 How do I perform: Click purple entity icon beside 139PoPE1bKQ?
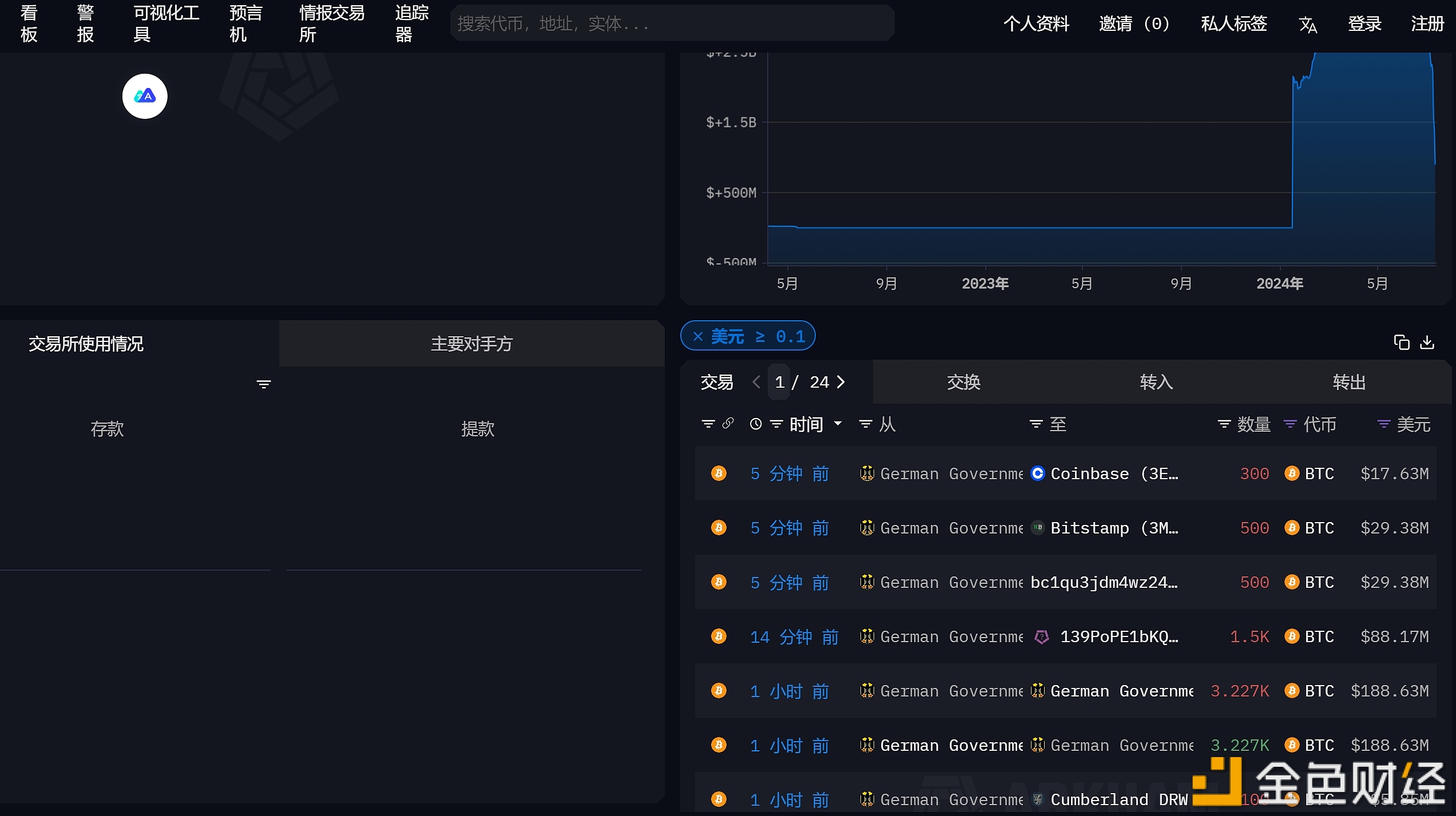1042,636
